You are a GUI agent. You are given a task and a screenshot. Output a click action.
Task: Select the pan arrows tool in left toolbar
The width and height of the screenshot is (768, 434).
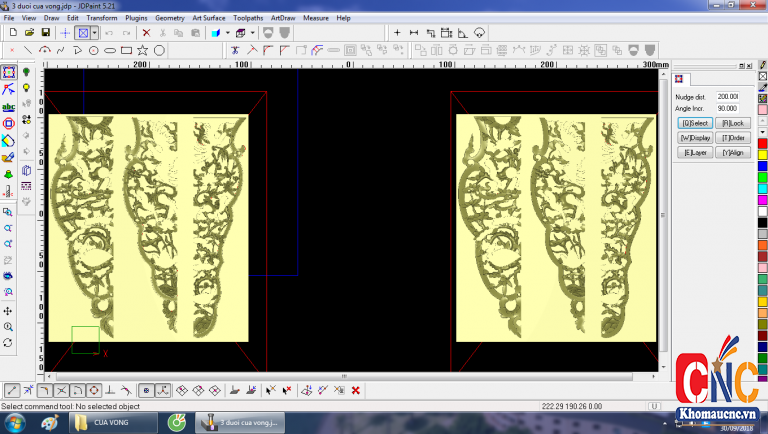9,311
